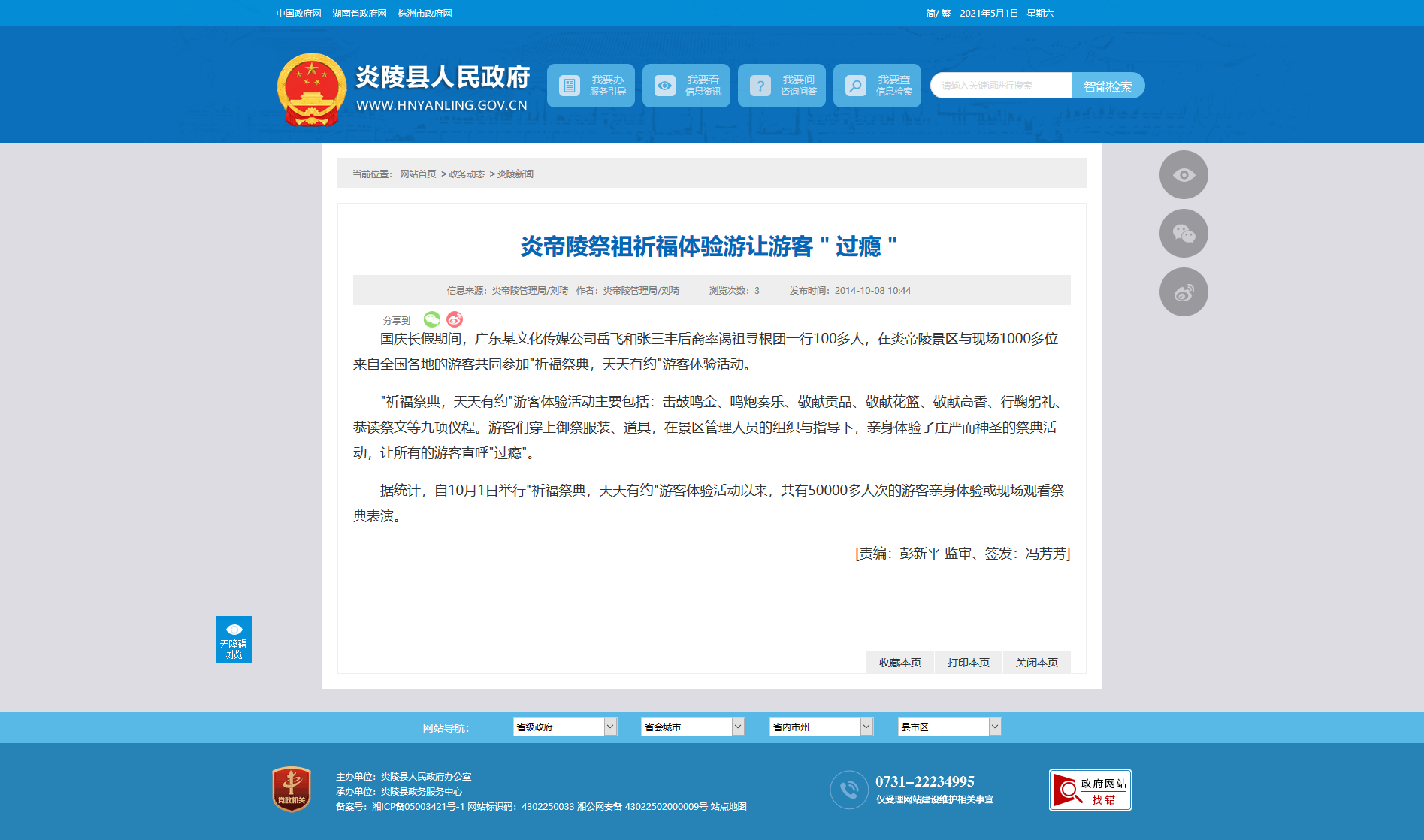Open the gray Weibo sidebar button
Screen dimensions: 1424x840
(1184, 292)
